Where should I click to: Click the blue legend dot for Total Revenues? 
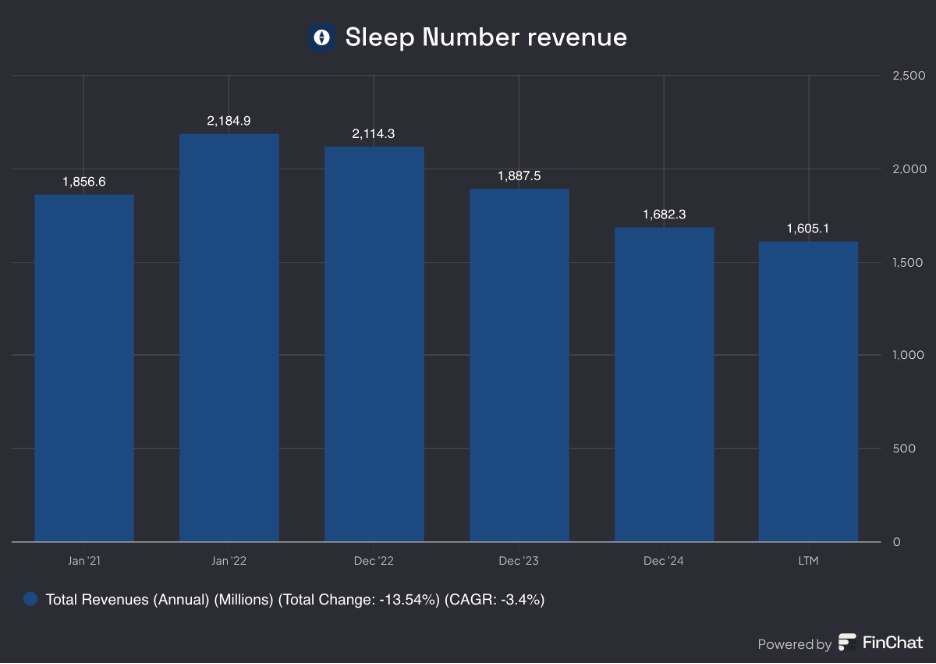(30, 599)
